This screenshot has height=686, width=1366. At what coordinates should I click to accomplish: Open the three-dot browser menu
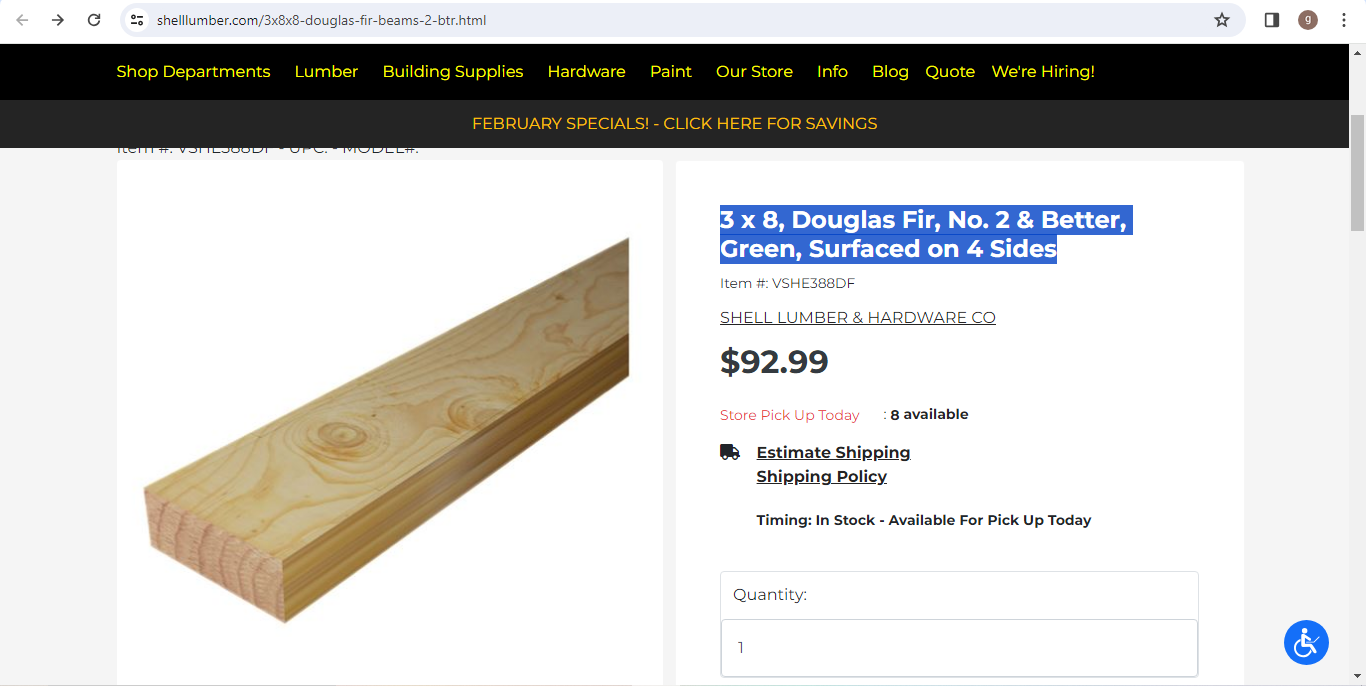[x=1343, y=20]
